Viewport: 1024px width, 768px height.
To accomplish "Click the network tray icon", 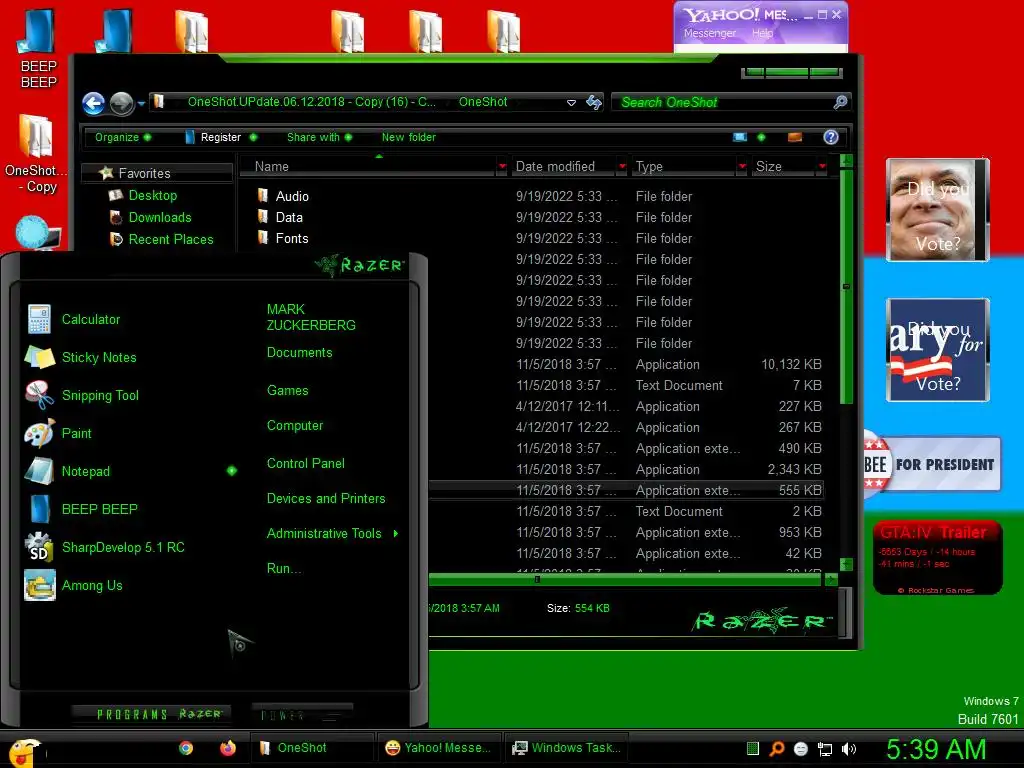I will click(825, 749).
